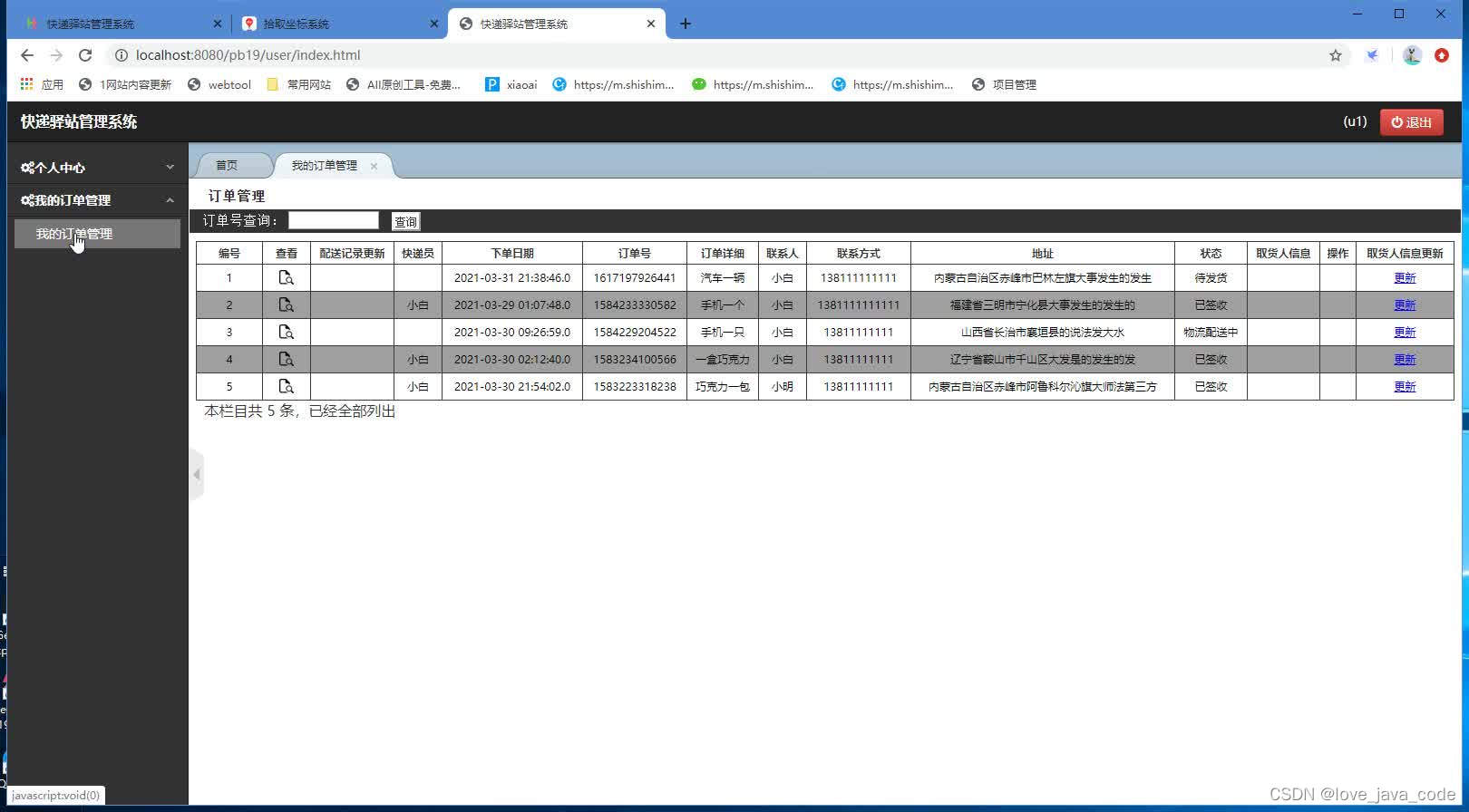Click order detail cell 汽车一辆

point(723,278)
